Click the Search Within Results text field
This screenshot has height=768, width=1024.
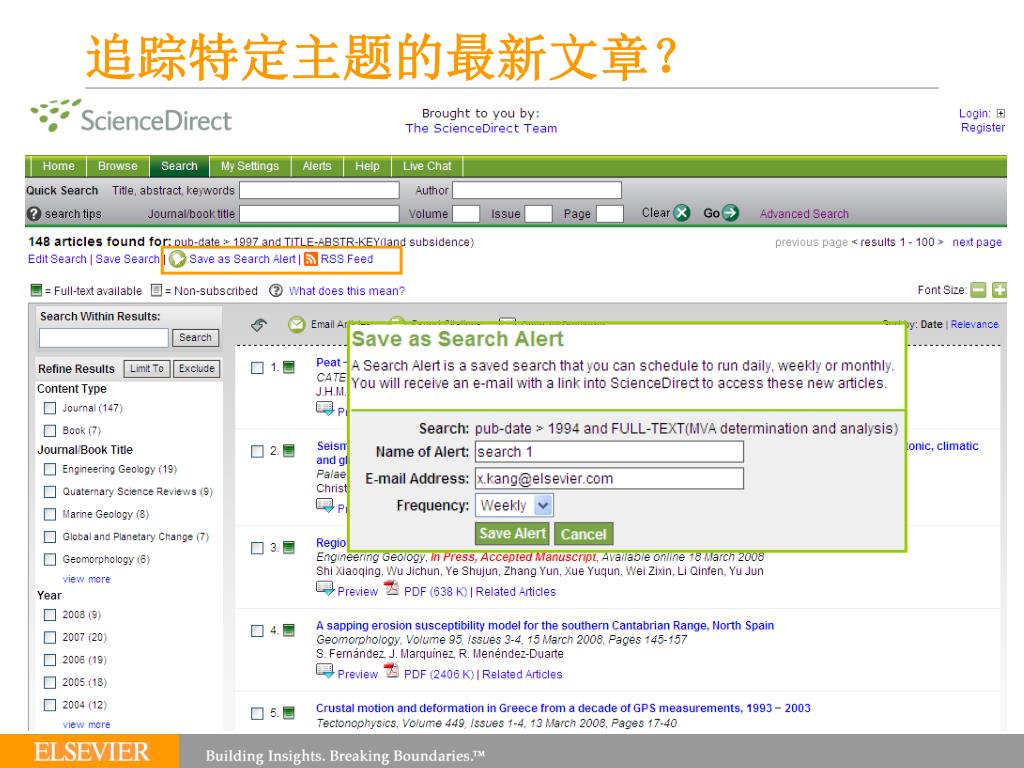pyautogui.click(x=104, y=338)
